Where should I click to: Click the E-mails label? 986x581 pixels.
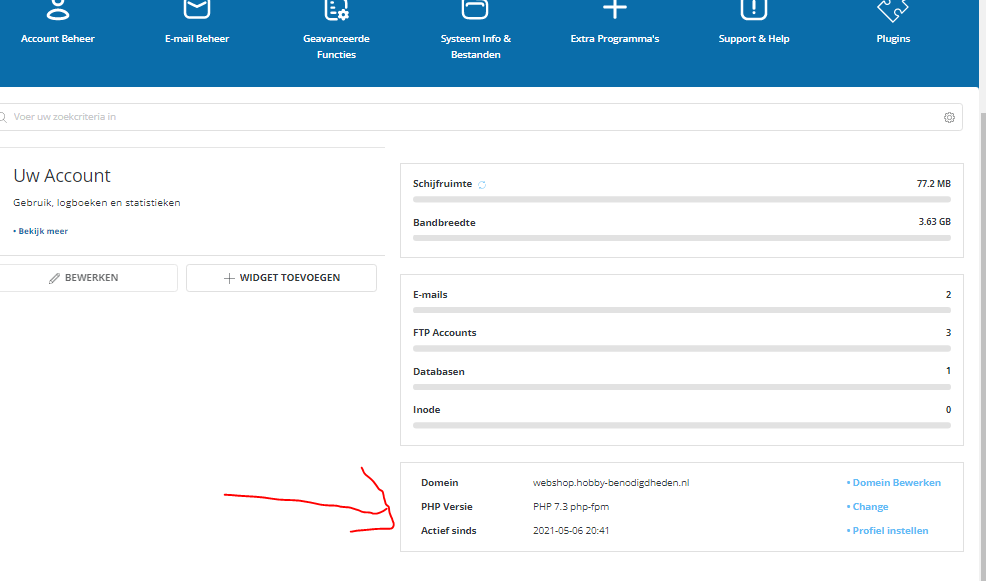(430, 295)
